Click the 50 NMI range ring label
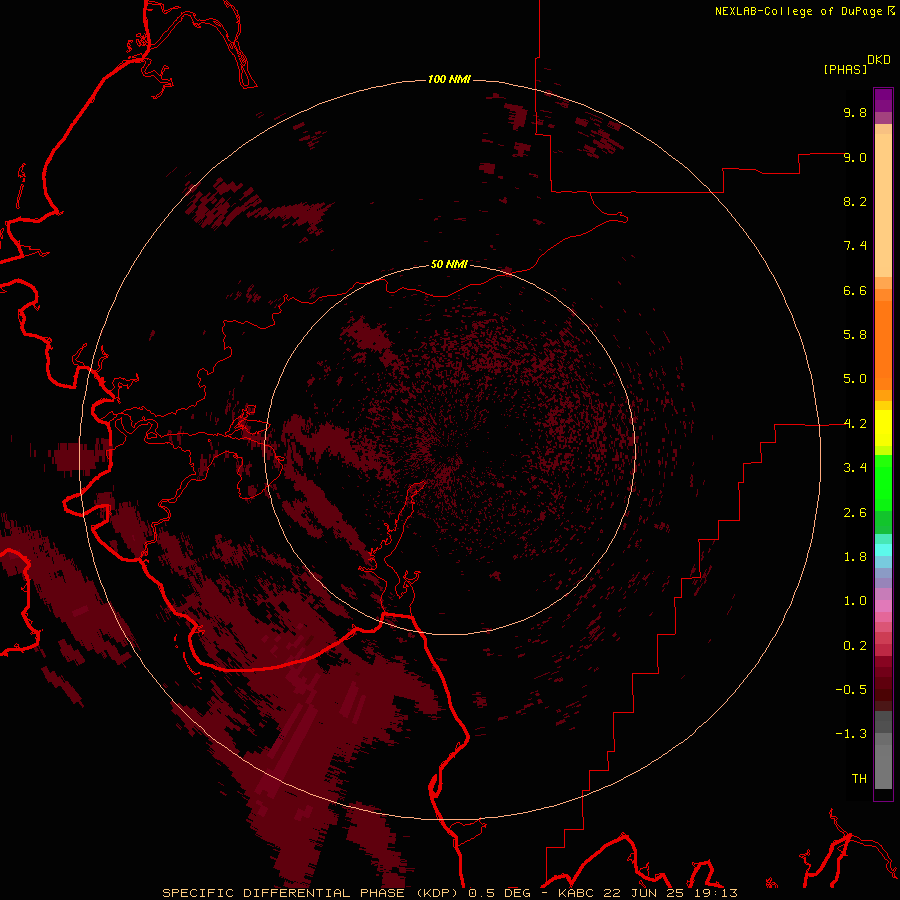 [x=449, y=264]
